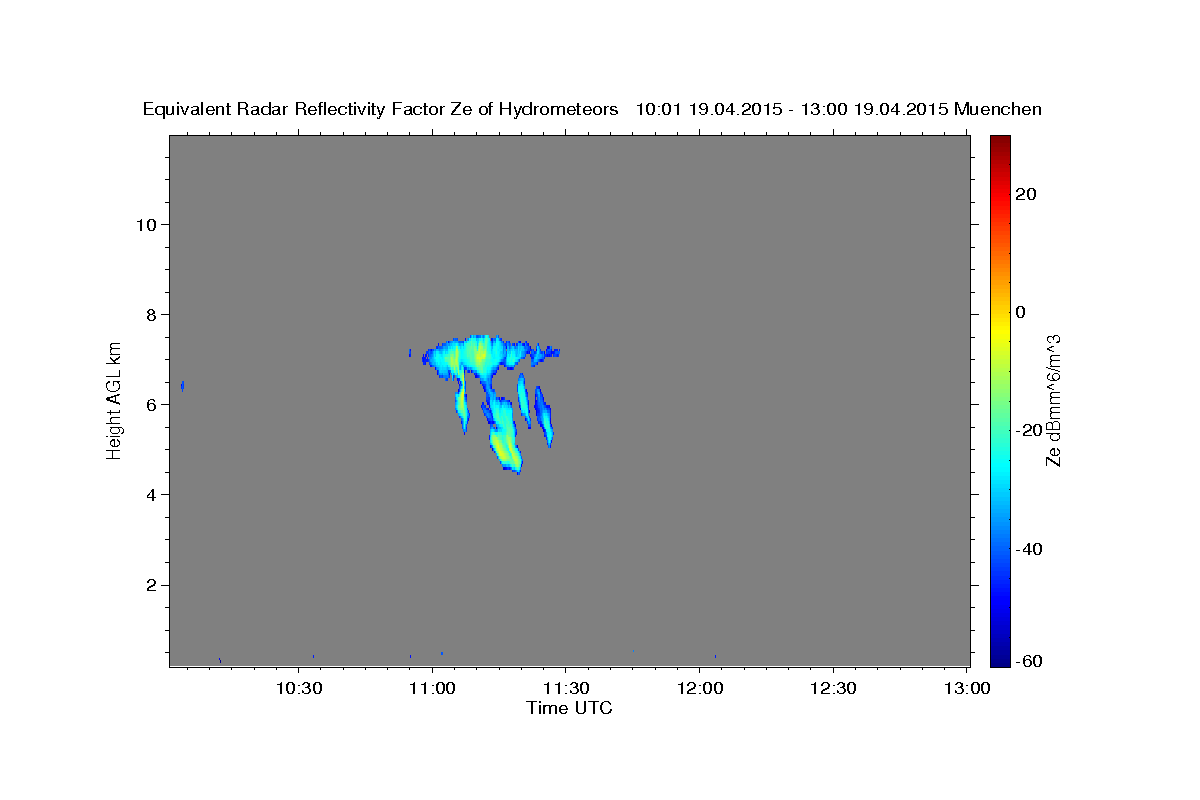Click the '11:30' time tick label
This screenshot has width=1200, height=800.
click(x=567, y=689)
